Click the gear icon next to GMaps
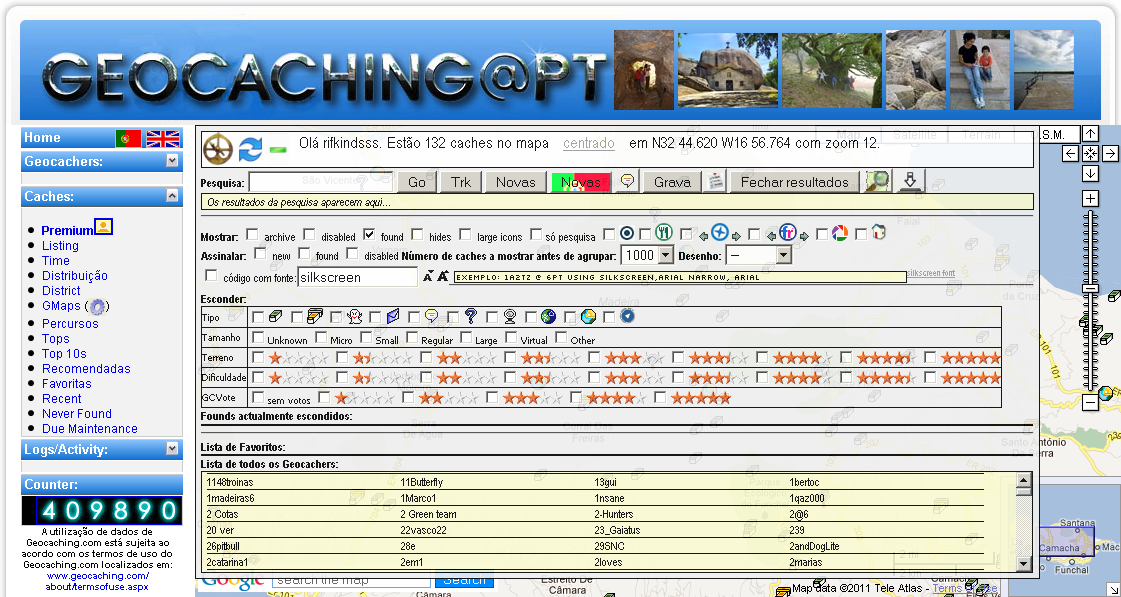 pos(97,307)
